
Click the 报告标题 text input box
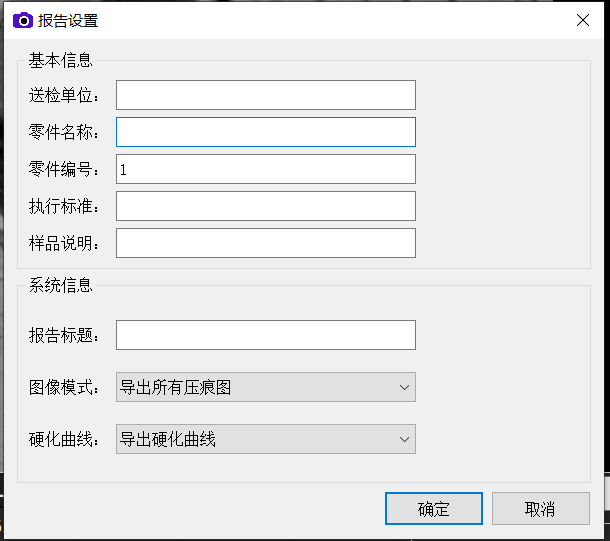[265, 335]
